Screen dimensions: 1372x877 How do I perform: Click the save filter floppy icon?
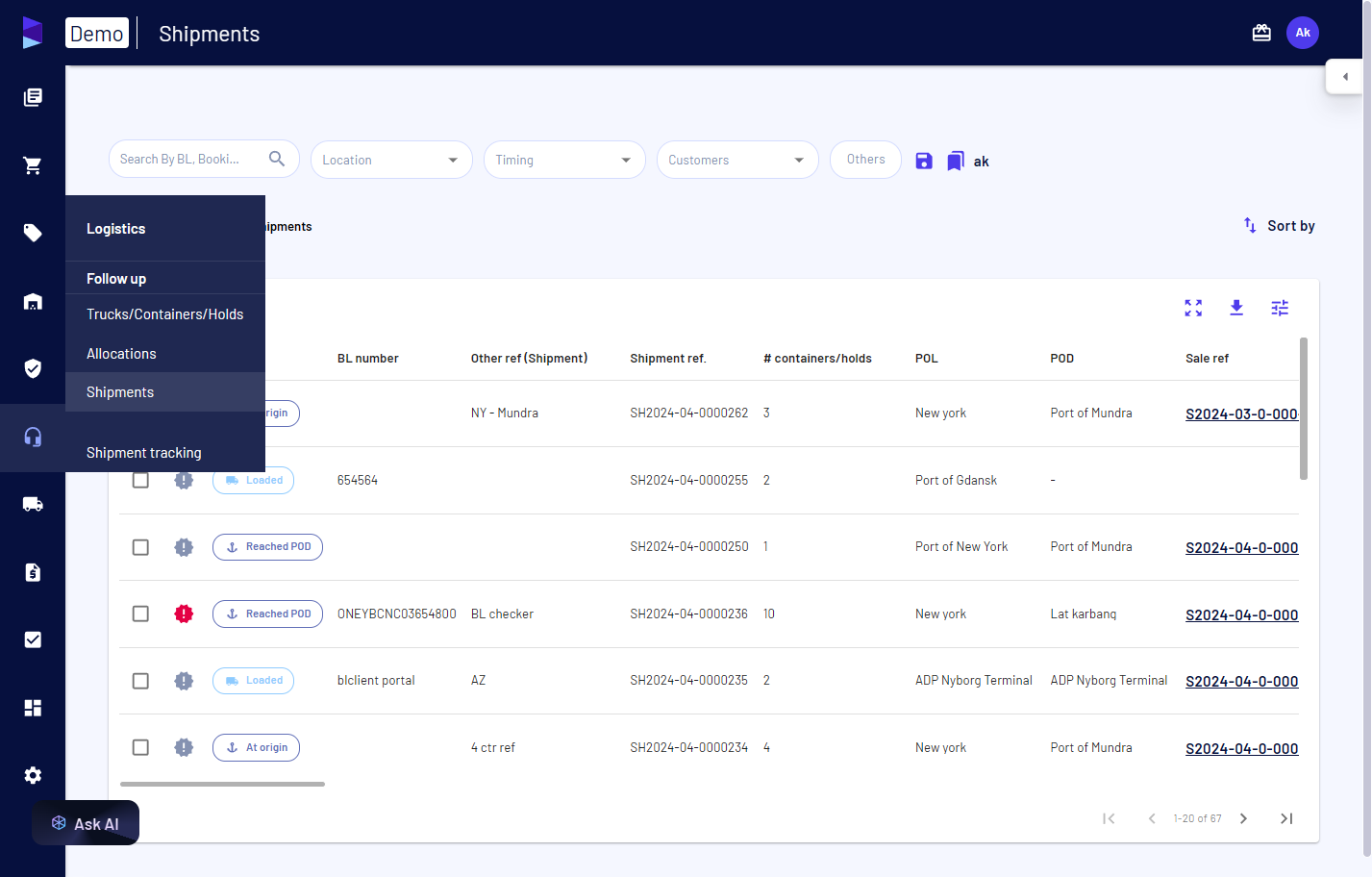[x=924, y=161]
